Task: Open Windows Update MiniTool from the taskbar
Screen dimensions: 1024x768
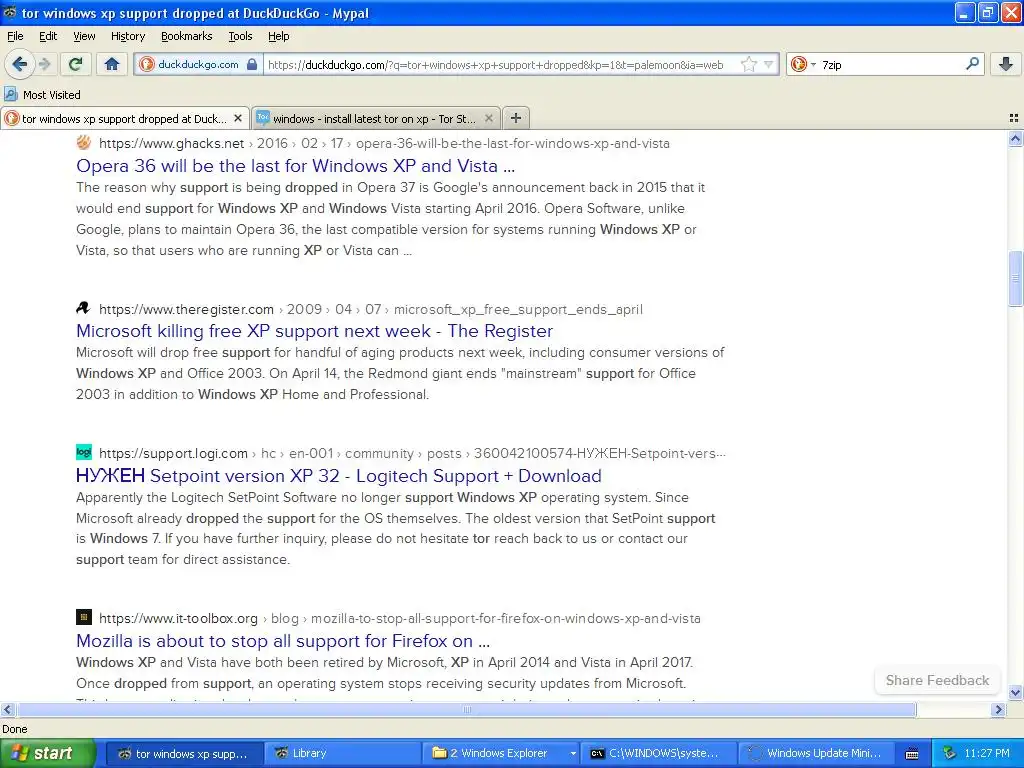Action: [x=818, y=753]
